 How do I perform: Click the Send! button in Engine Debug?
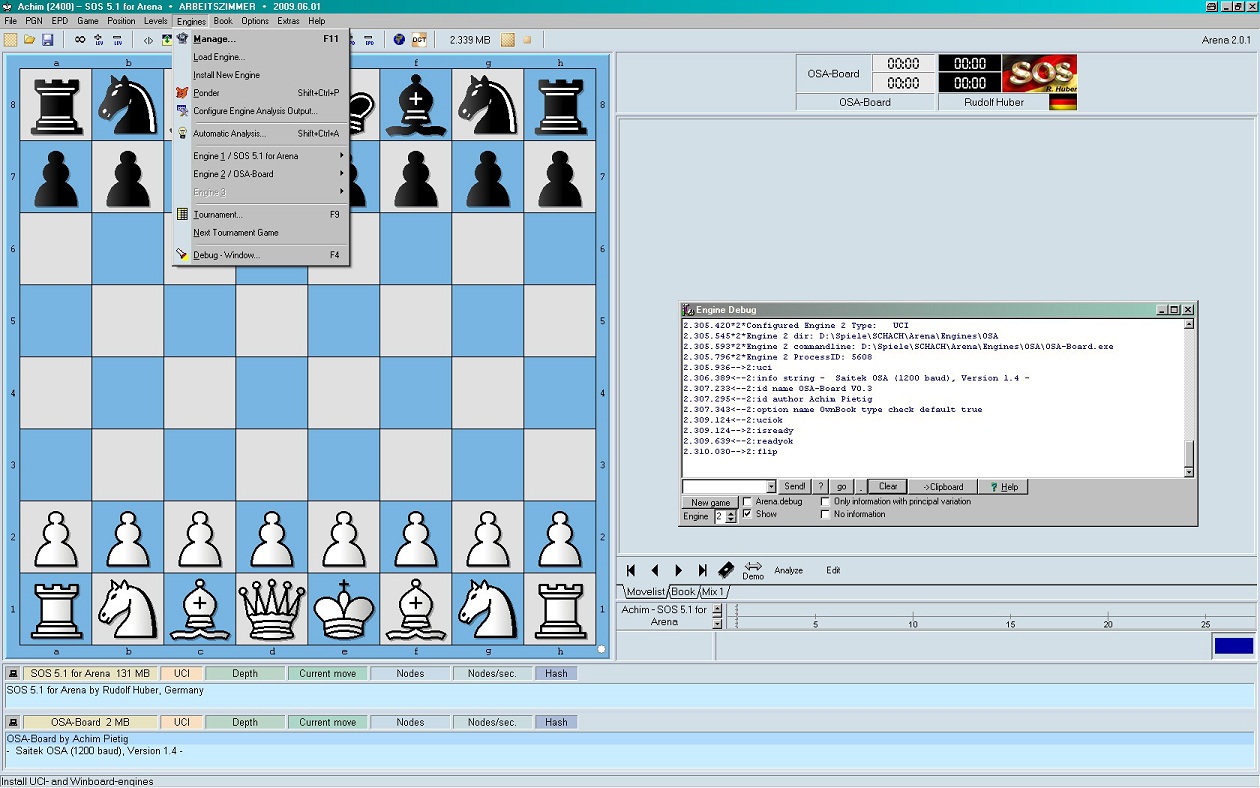[x=794, y=487]
